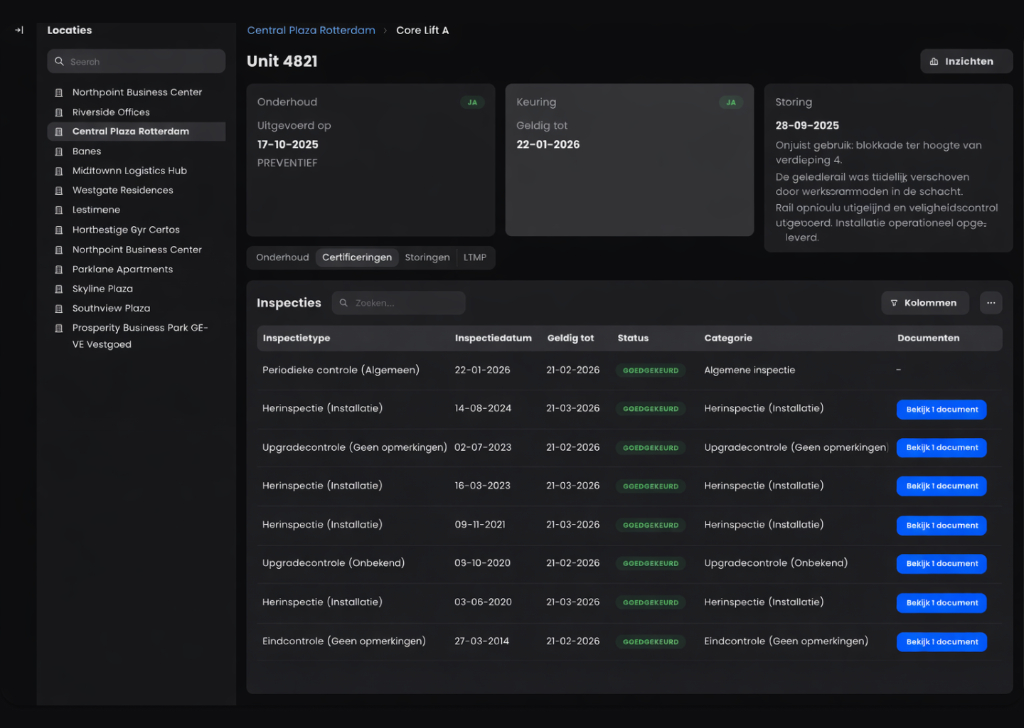Click the chart icon on Inzichten button

point(934,61)
